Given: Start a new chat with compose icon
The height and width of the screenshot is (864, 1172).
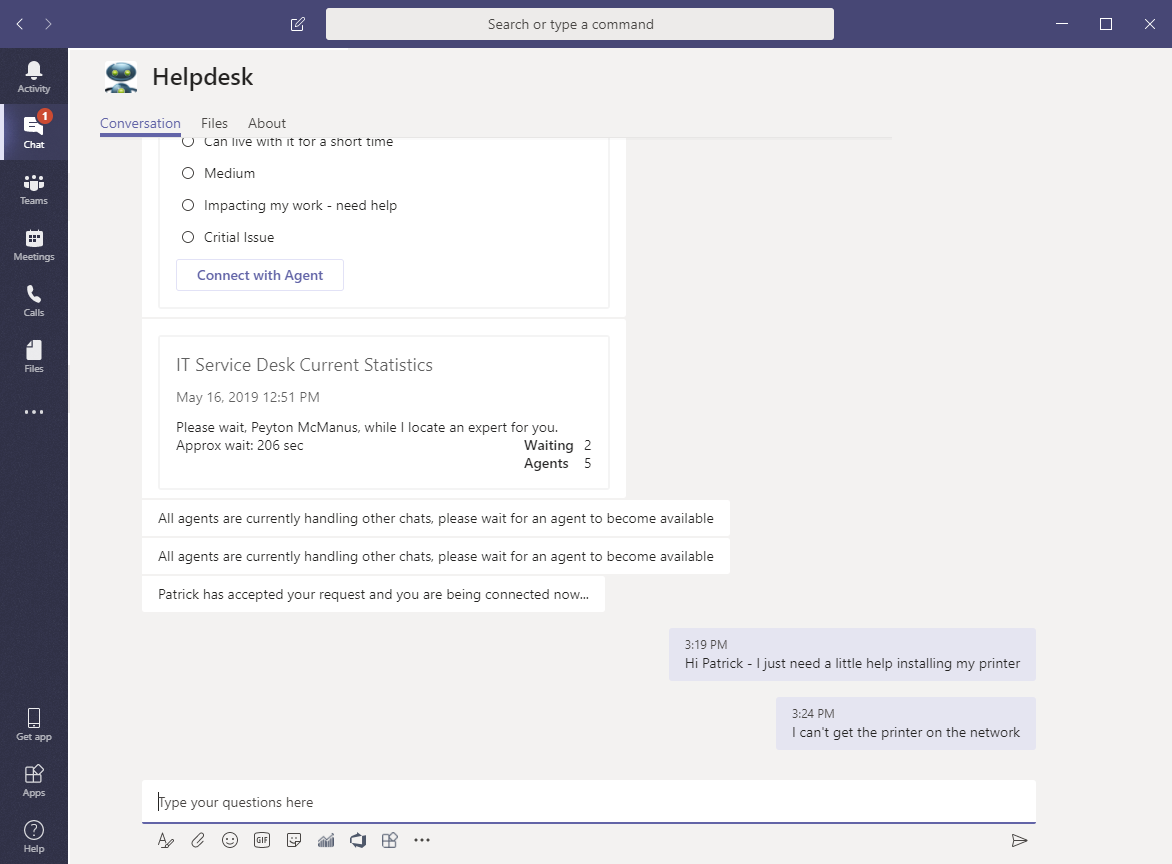Looking at the screenshot, I should (x=297, y=24).
